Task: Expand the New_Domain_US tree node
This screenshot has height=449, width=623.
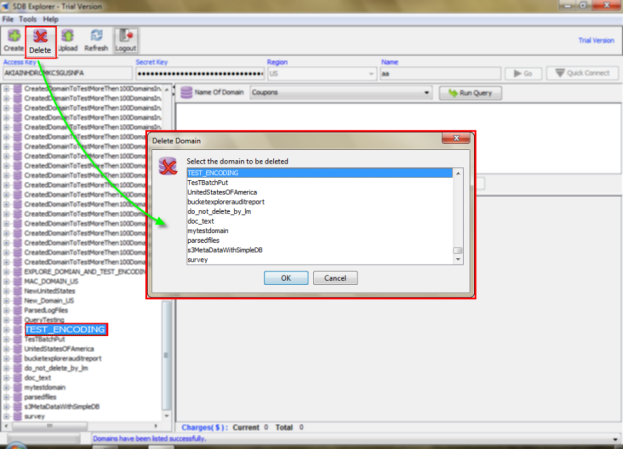Action: click(x=6, y=301)
